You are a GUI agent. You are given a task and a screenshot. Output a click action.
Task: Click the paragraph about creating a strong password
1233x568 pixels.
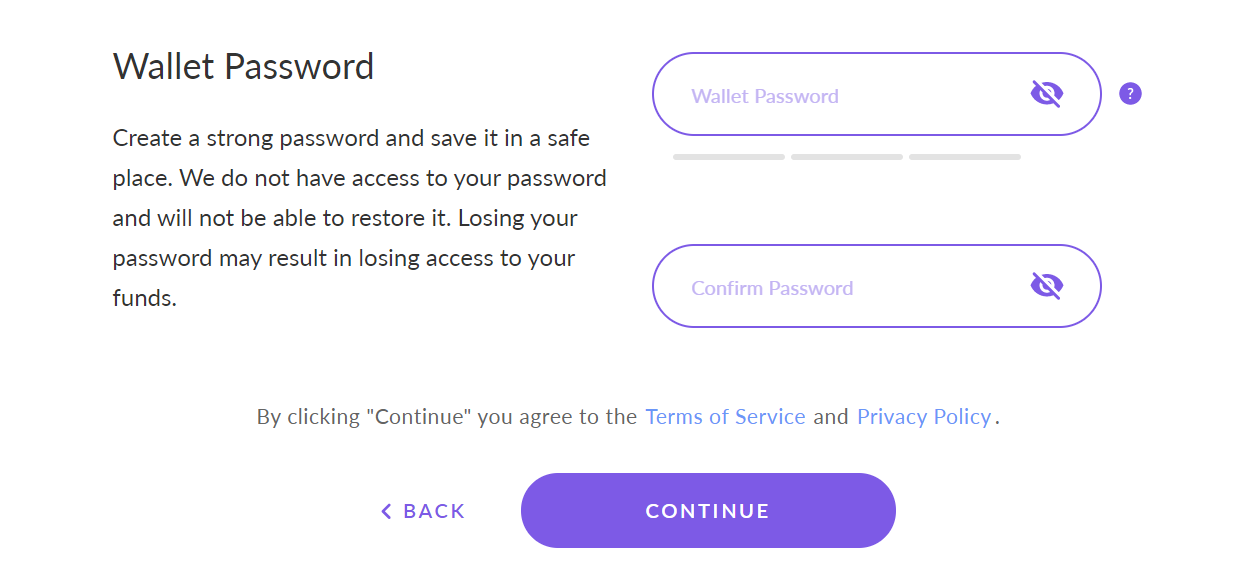coord(359,218)
